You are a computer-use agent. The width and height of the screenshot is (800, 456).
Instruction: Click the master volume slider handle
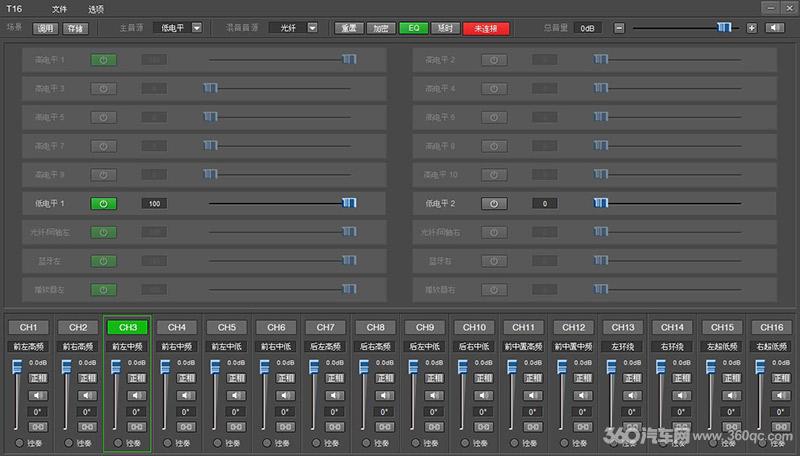(724, 27)
